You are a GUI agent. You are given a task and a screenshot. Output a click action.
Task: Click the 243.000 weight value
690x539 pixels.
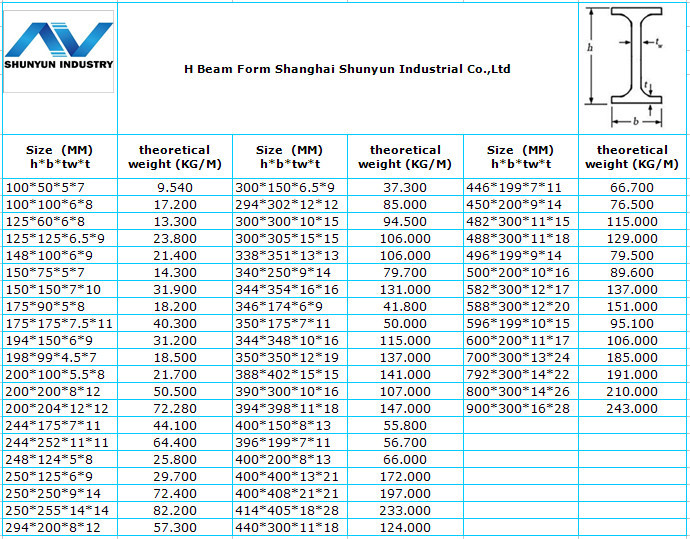pyautogui.click(x=632, y=408)
